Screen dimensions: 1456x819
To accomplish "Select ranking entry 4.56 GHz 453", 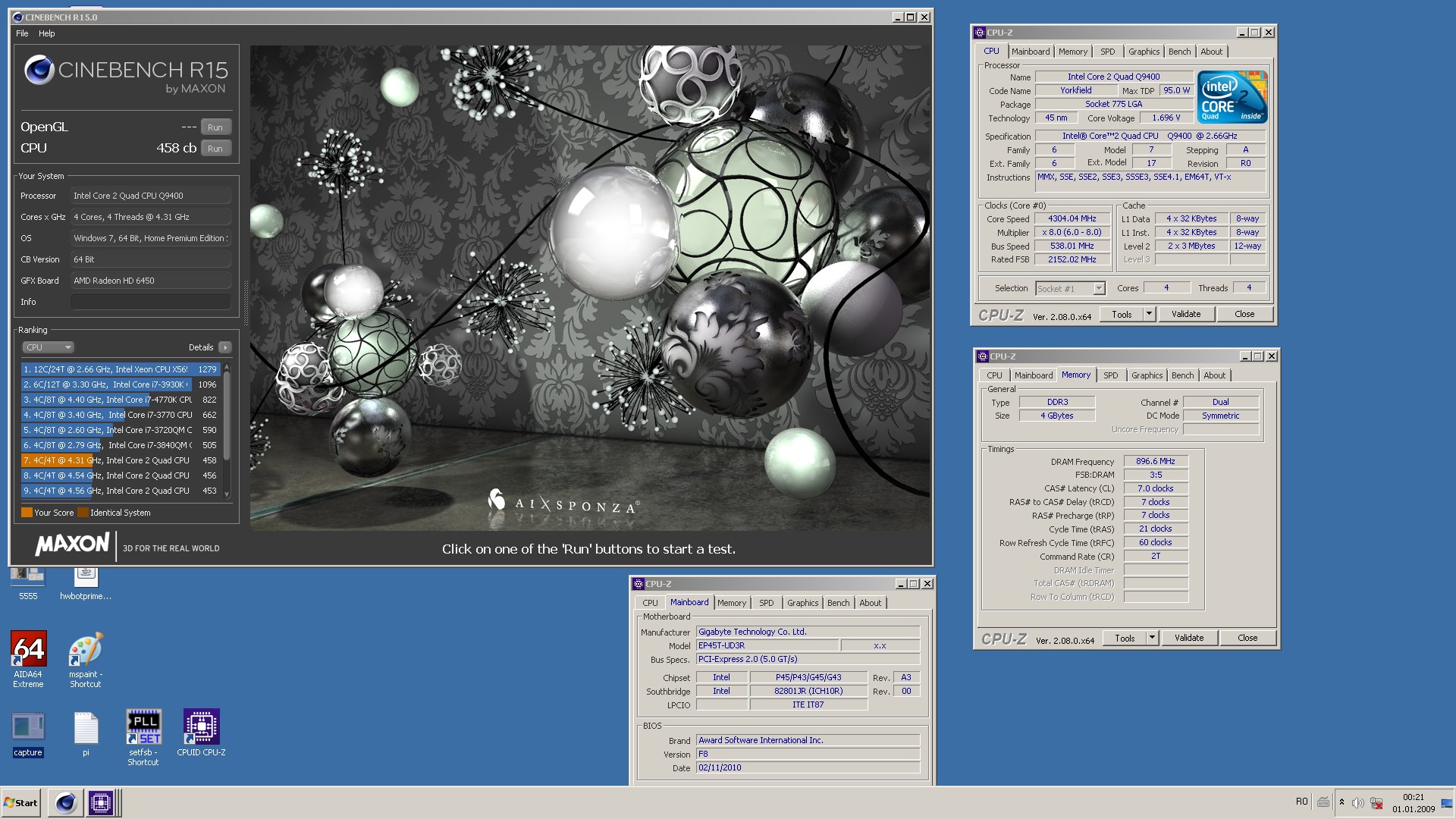I will pos(120,491).
